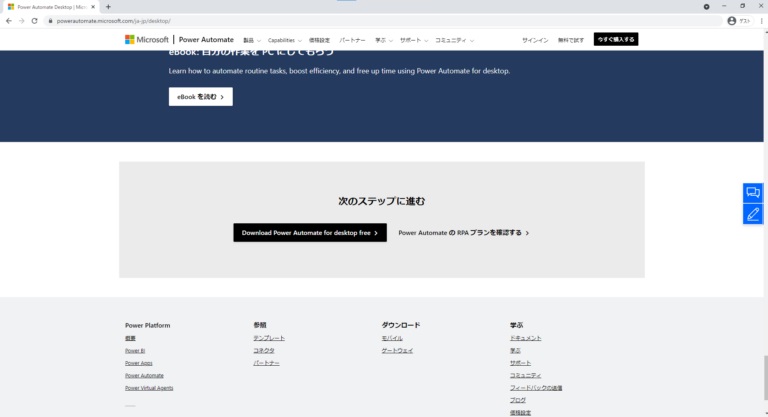Screen dimensions: 768x417
Task: Click 無料で試す in the header
Action: click(571, 40)
